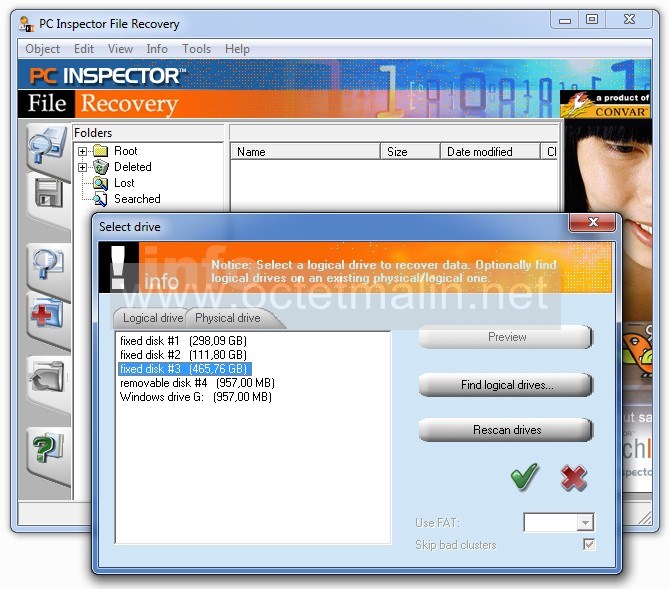Select Windows drive G: (957,00 MB)

click(x=196, y=397)
